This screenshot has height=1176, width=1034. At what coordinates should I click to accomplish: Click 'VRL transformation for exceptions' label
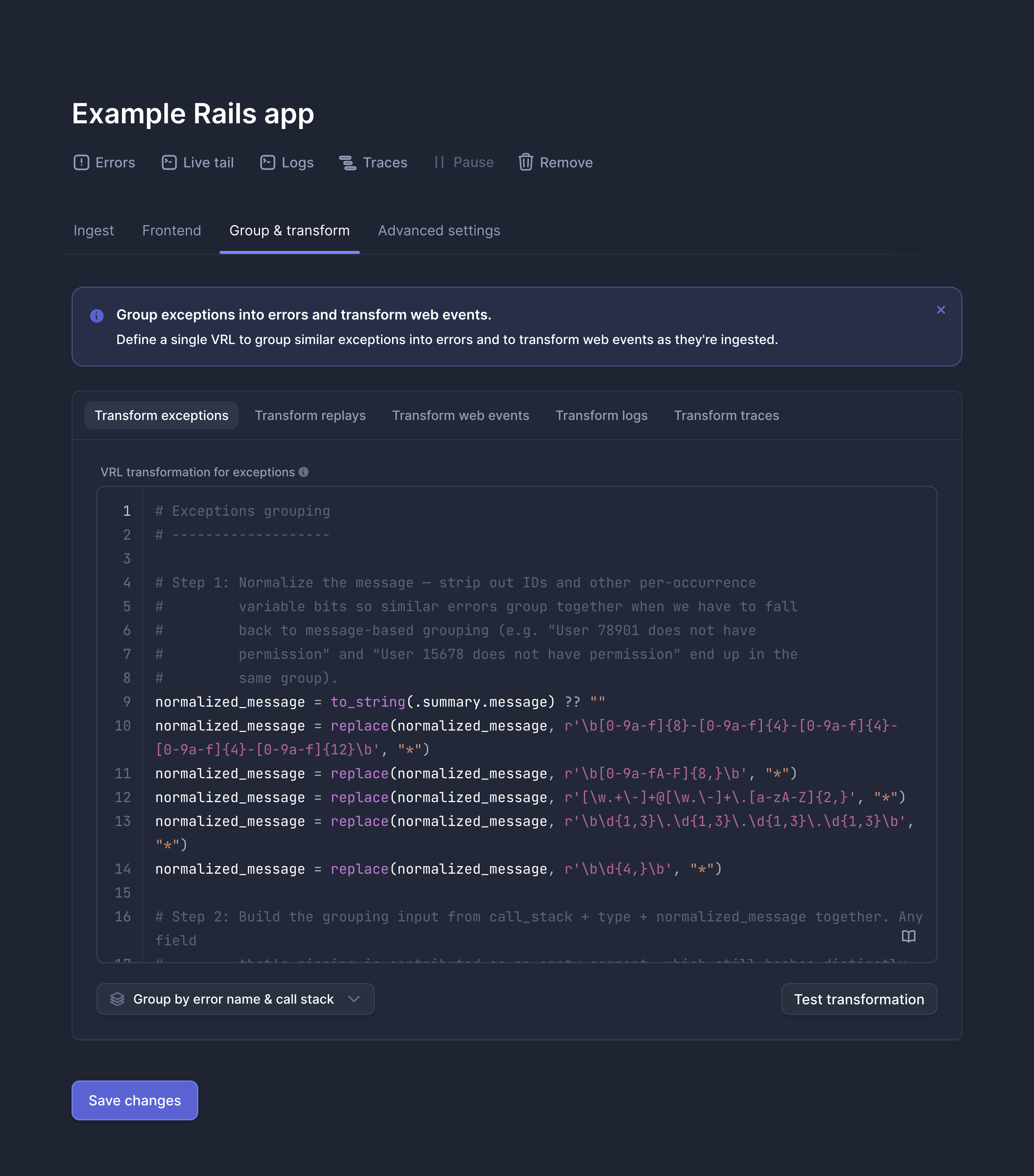pyautogui.click(x=198, y=472)
